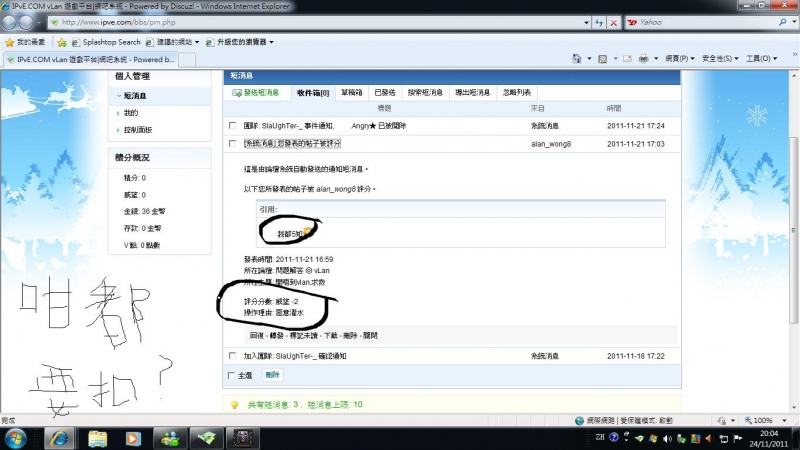
Task: Open the 工具(O) tools dropdown
Action: (x=762, y=59)
